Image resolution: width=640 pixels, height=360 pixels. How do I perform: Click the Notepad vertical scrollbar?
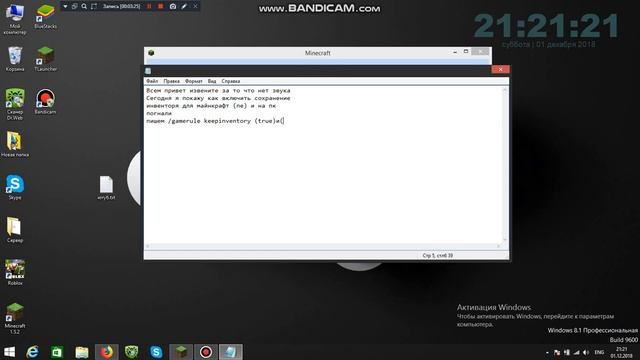tap(505, 164)
